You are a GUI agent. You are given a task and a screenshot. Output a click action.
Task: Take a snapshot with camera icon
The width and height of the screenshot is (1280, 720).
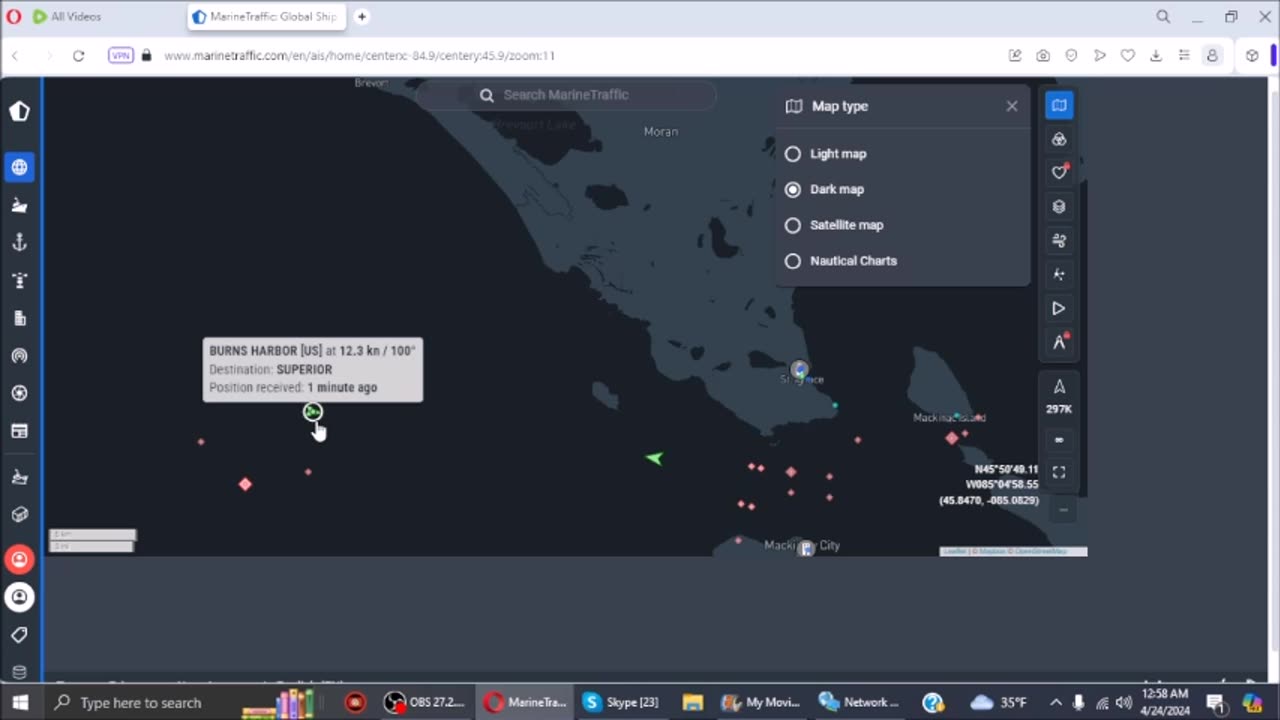pyautogui.click(x=1043, y=56)
